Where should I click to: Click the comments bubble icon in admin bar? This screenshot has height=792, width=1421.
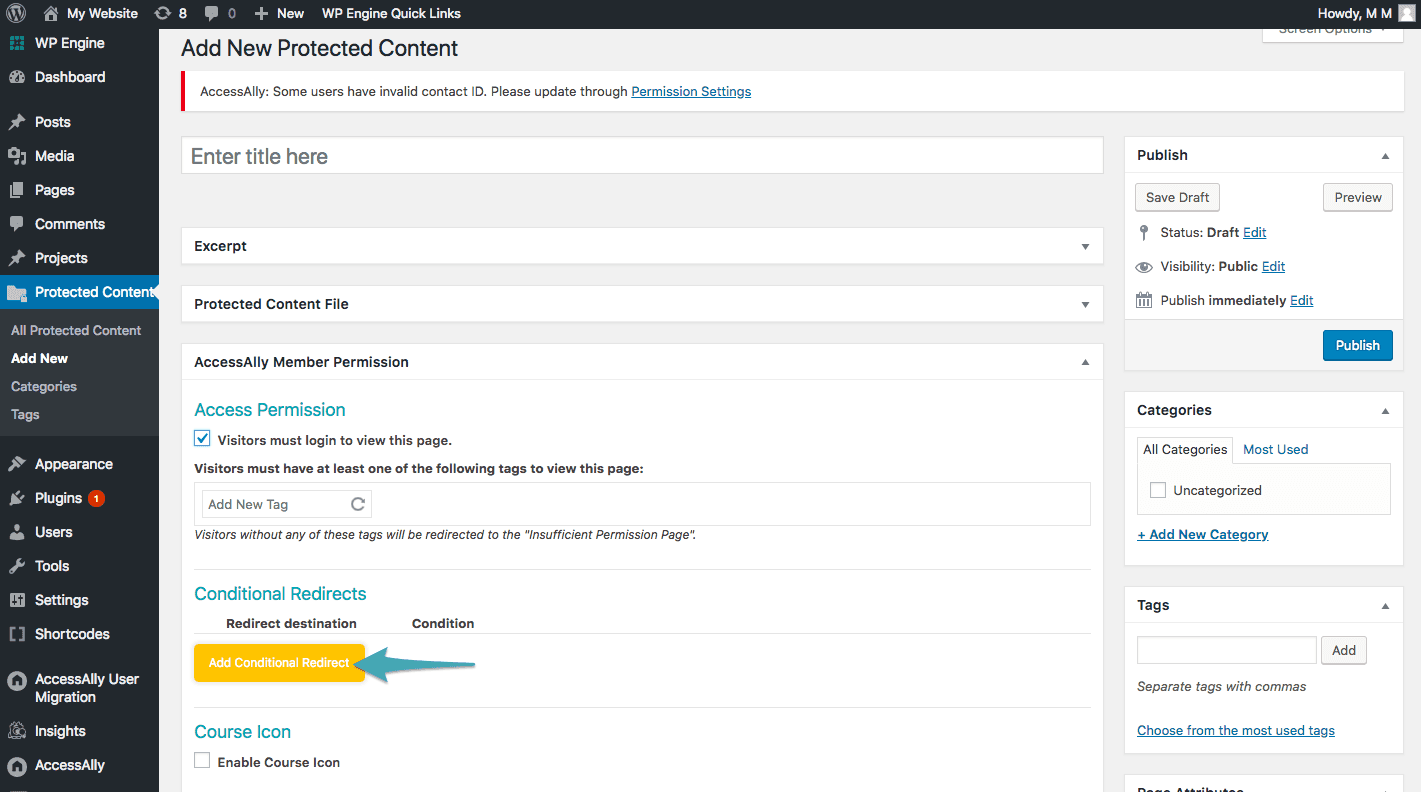pyautogui.click(x=211, y=13)
